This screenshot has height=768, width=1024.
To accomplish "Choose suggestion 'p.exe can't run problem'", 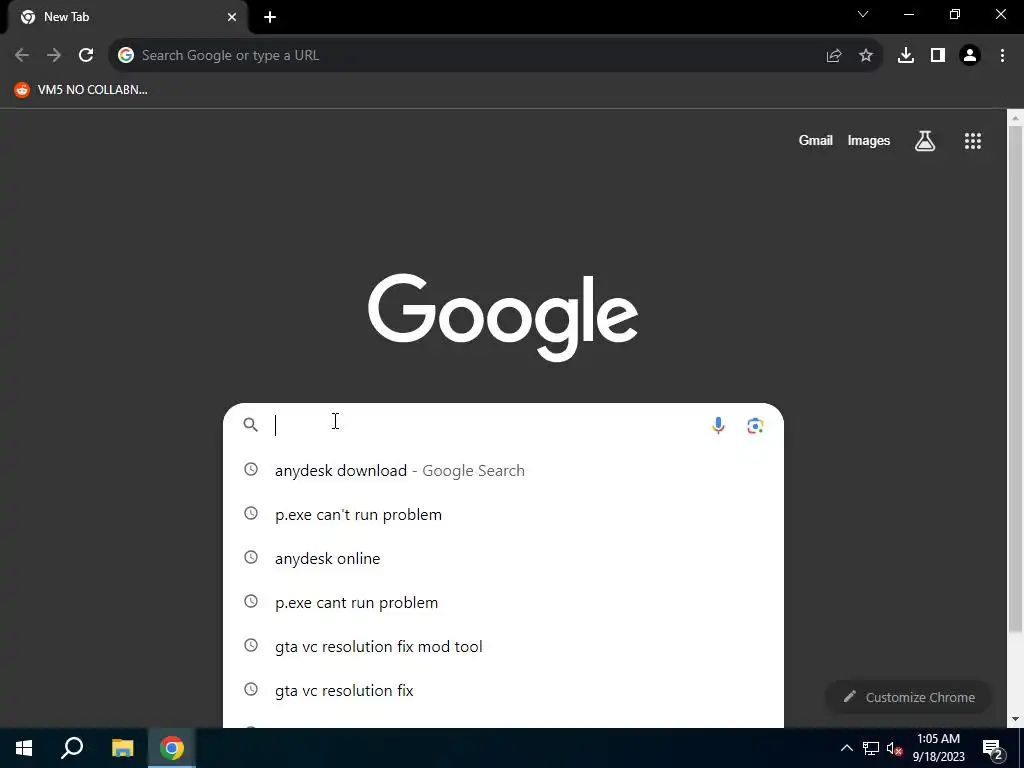I will pos(503,514).
